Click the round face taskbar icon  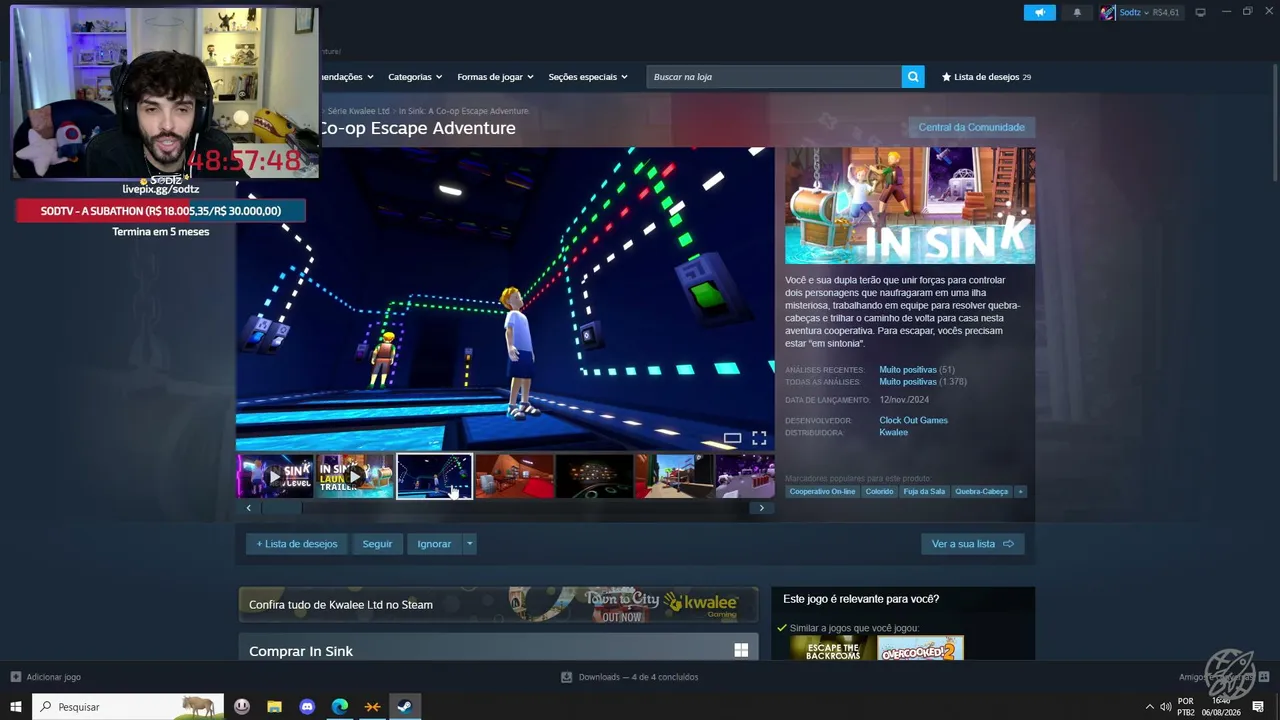(242, 707)
